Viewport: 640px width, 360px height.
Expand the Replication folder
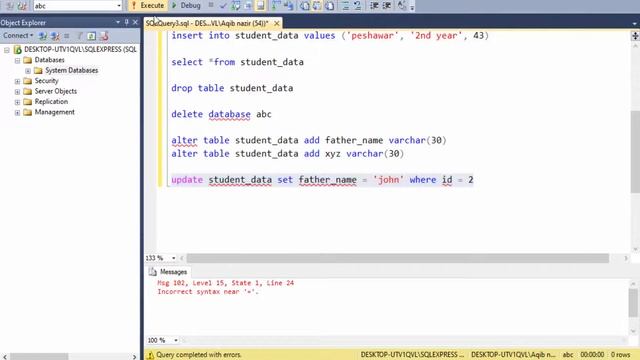click(18, 102)
